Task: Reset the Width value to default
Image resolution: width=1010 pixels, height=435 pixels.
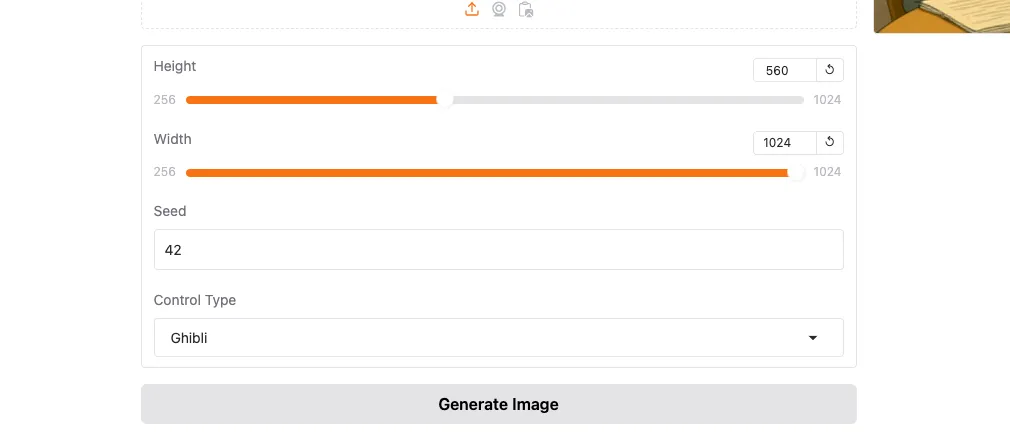Action: coord(830,143)
